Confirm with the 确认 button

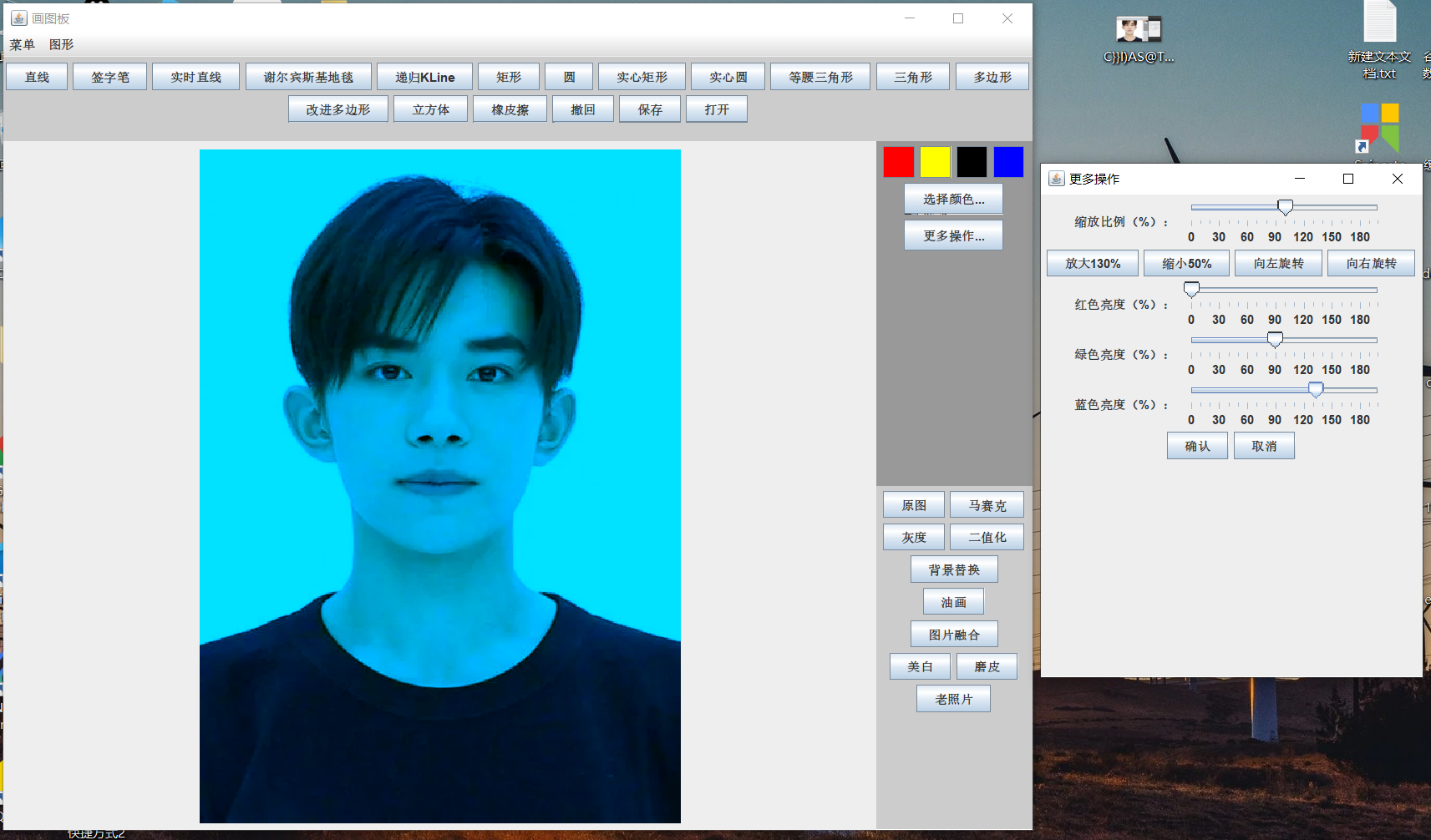(x=1197, y=446)
